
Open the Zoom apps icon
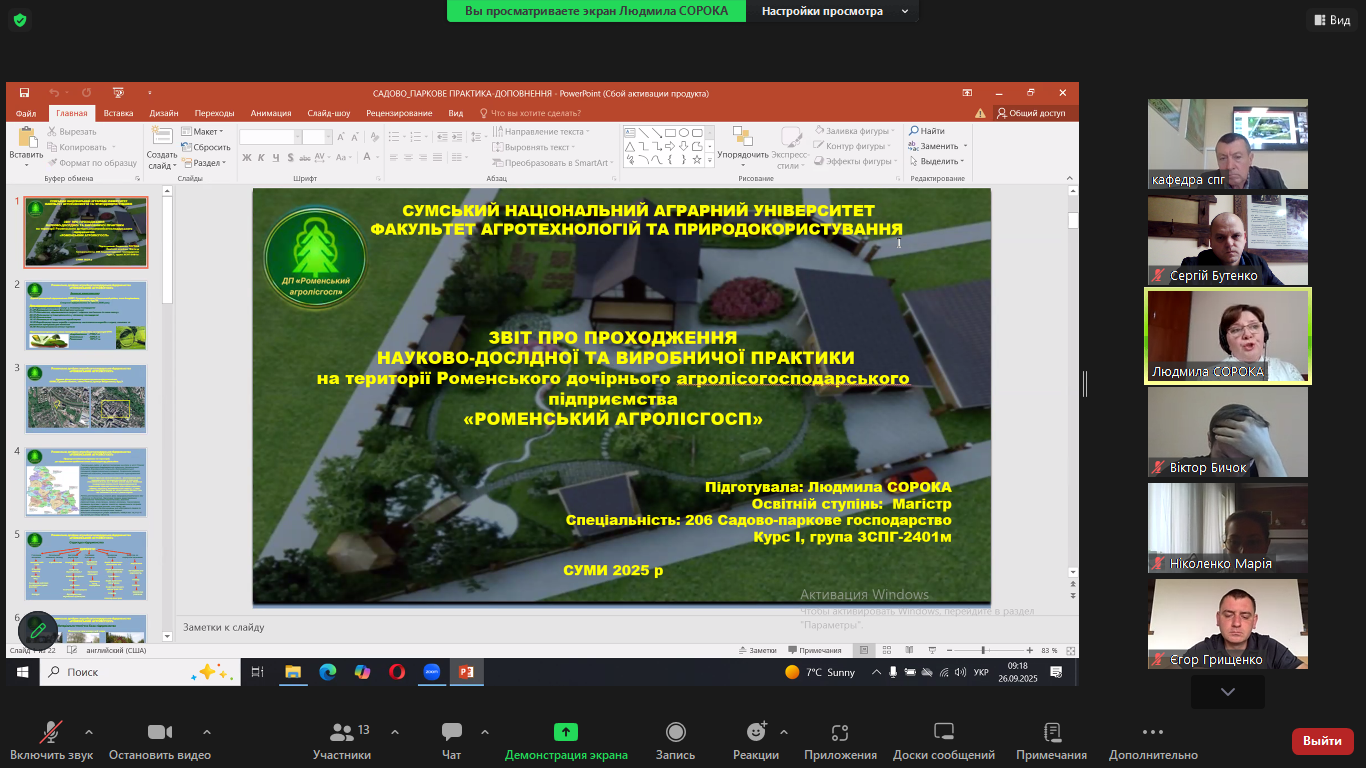(x=840, y=733)
